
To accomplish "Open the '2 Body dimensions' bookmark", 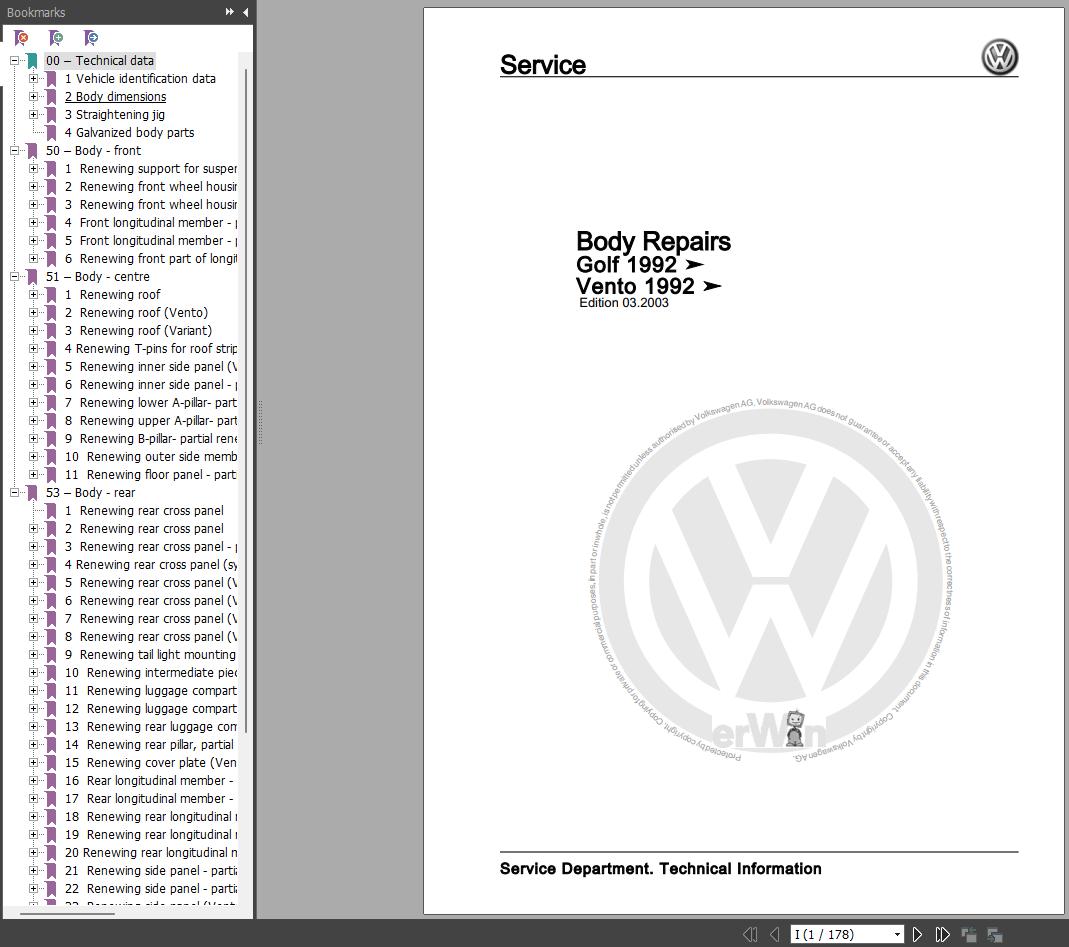I will pyautogui.click(x=115, y=97).
